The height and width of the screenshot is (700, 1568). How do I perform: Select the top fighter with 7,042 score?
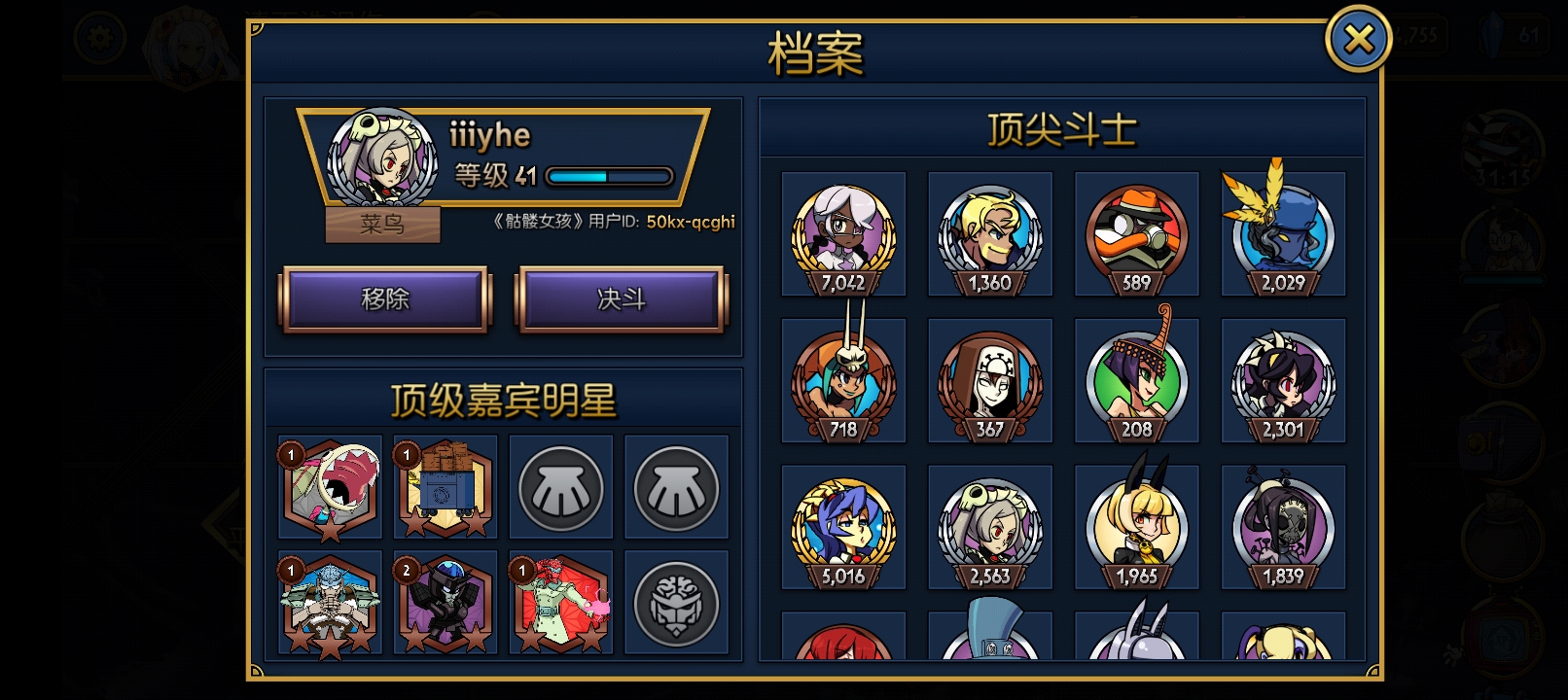(843, 234)
